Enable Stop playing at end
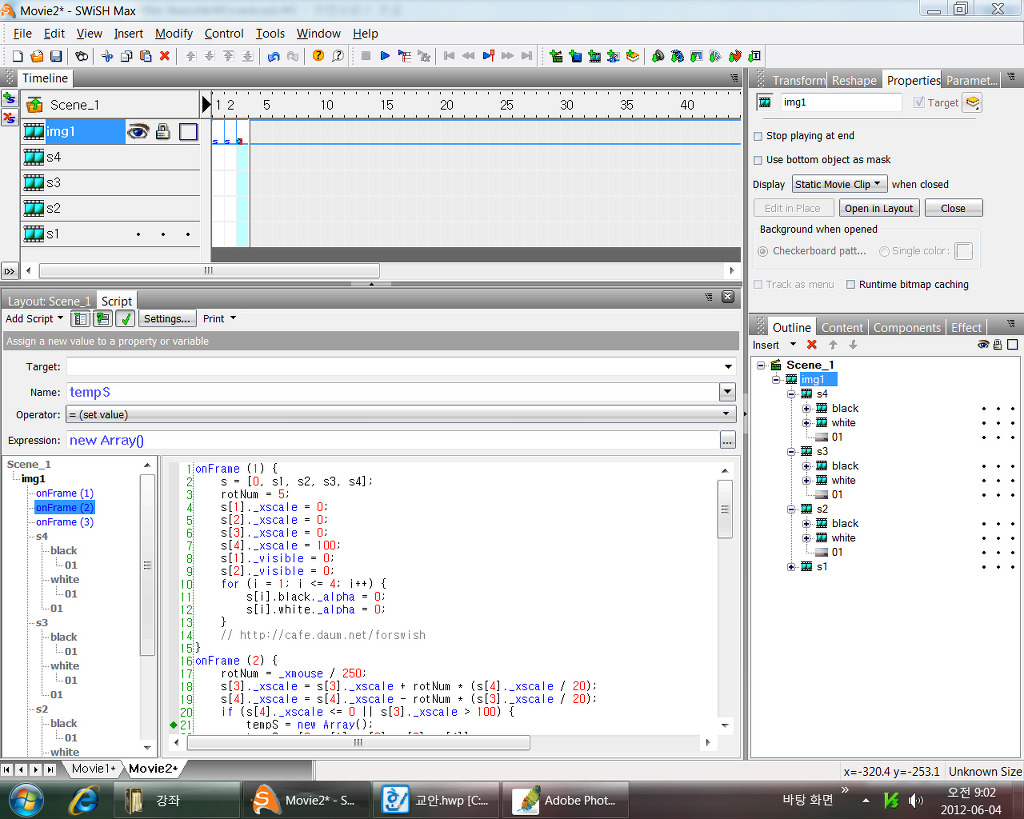1024x819 pixels. [758, 136]
